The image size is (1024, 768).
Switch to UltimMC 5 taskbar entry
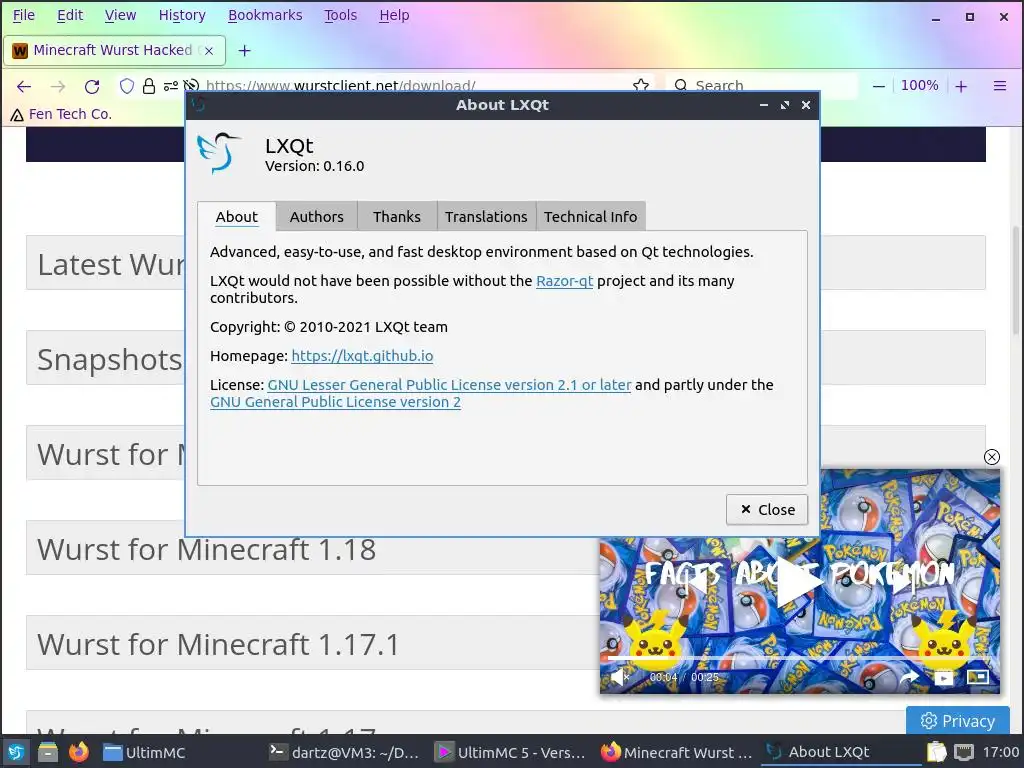pos(511,752)
